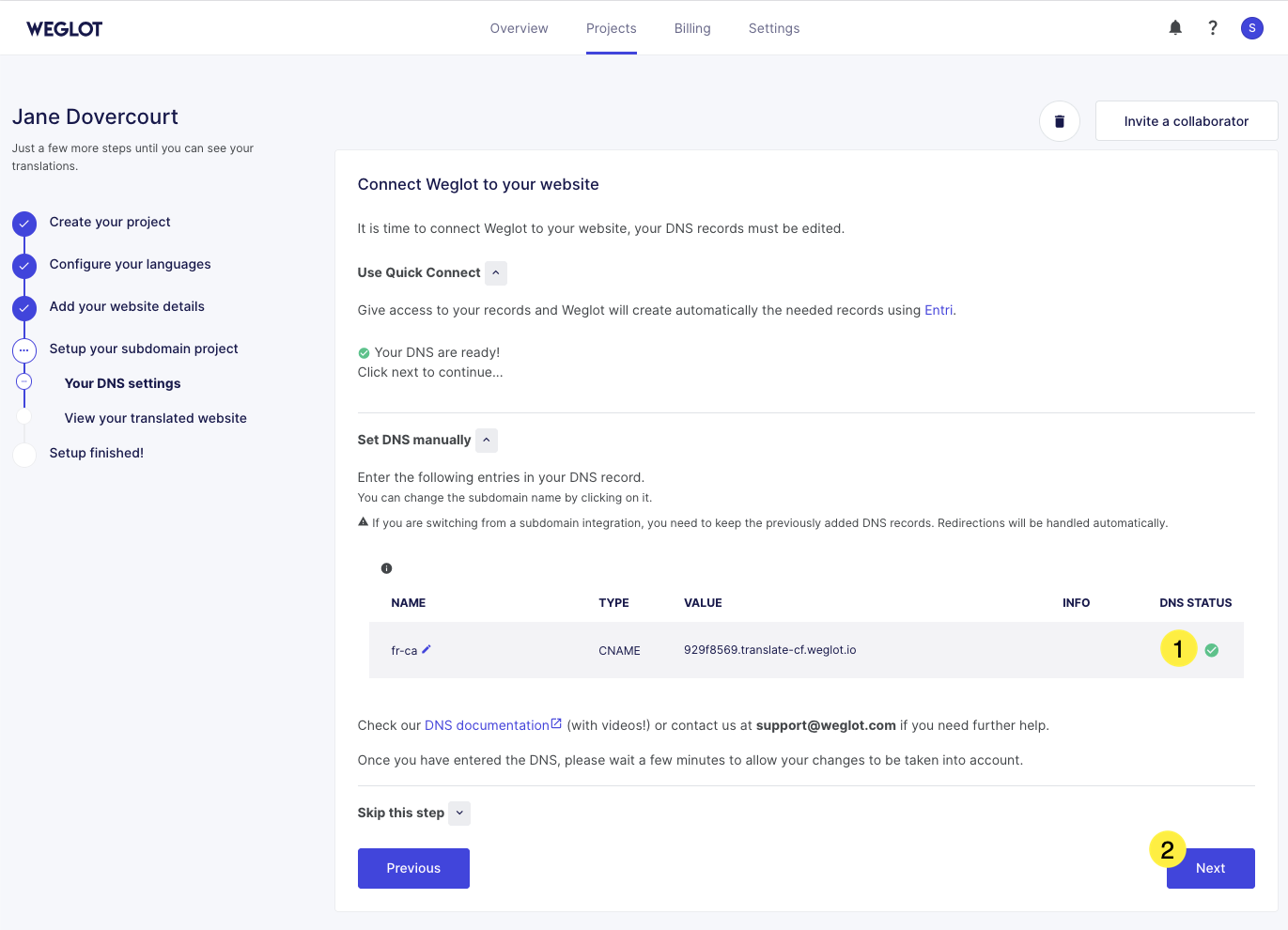Click Invite a collaborator button
Viewport: 1288px width, 930px height.
[x=1187, y=121]
